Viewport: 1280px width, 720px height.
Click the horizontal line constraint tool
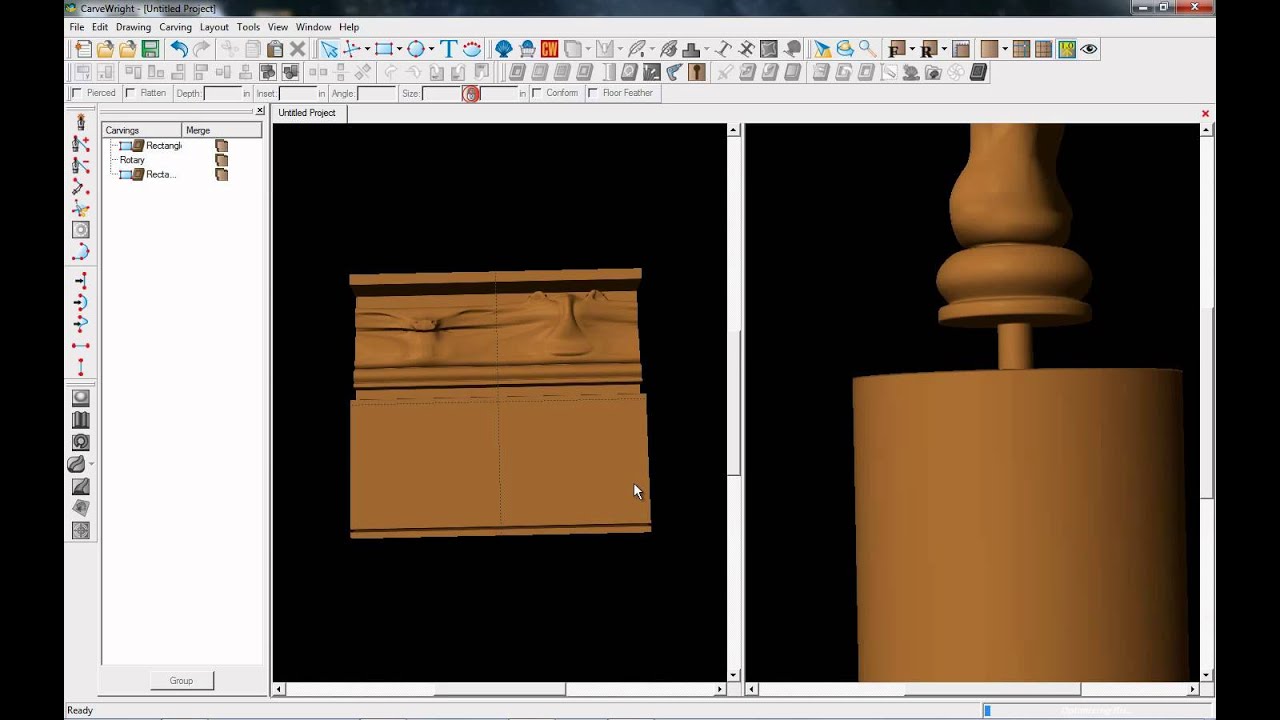pos(81,345)
